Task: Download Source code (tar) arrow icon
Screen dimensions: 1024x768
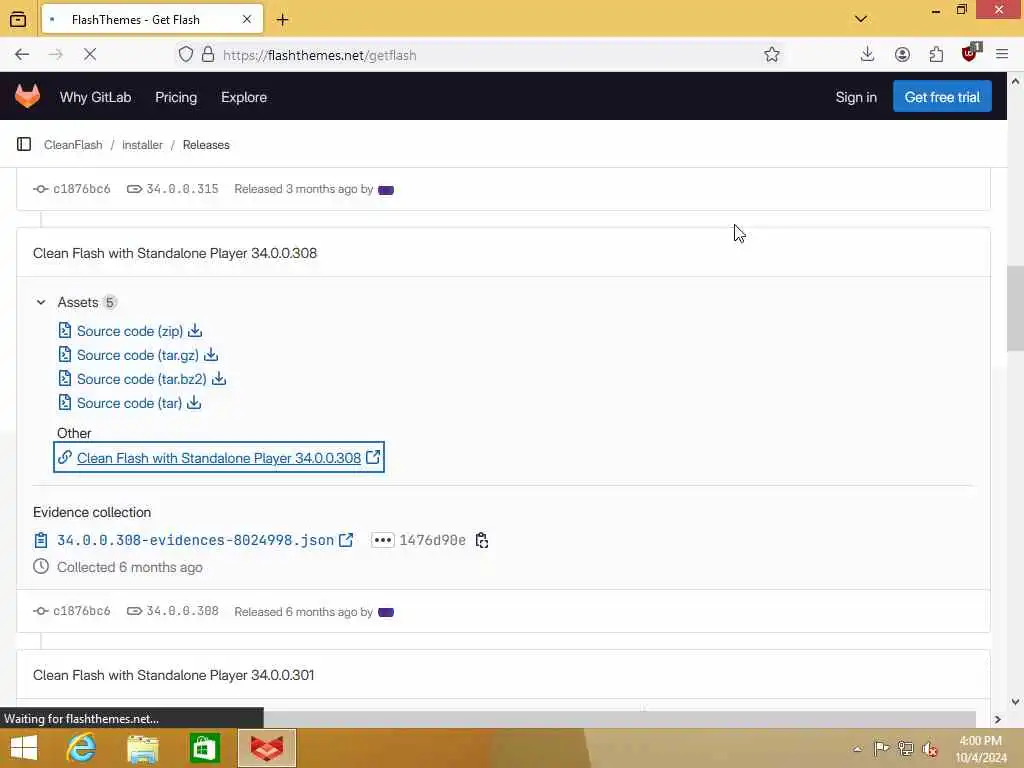Action: 194,403
